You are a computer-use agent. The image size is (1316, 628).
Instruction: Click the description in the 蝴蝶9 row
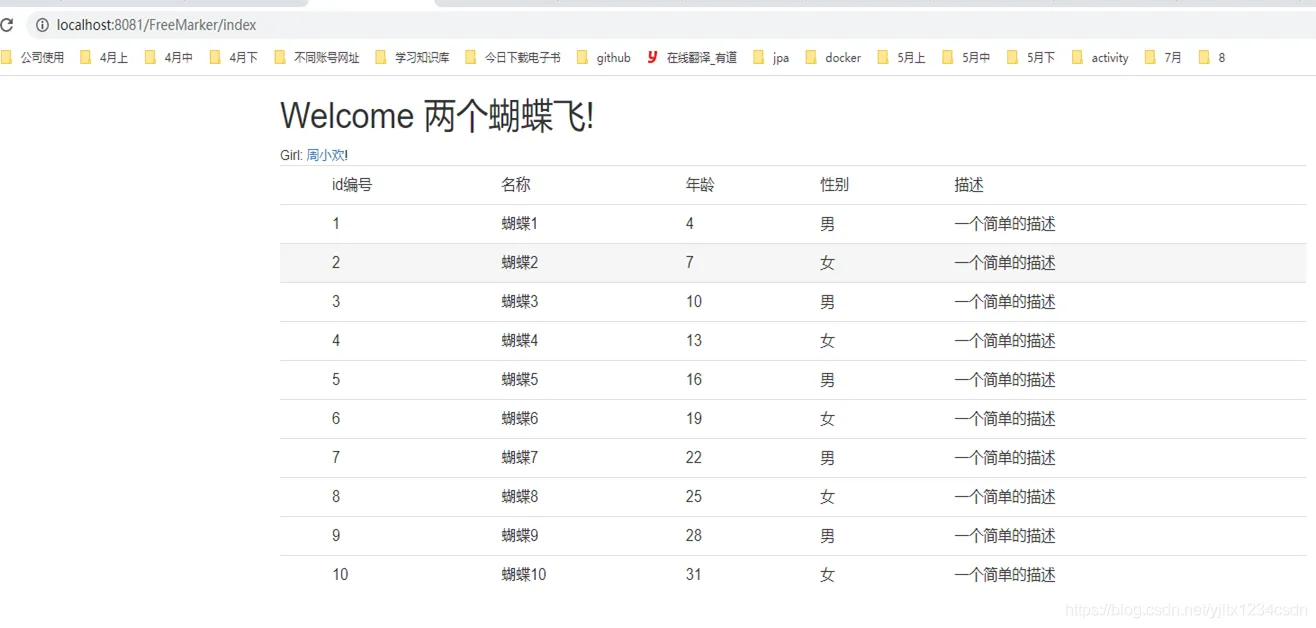point(1005,536)
